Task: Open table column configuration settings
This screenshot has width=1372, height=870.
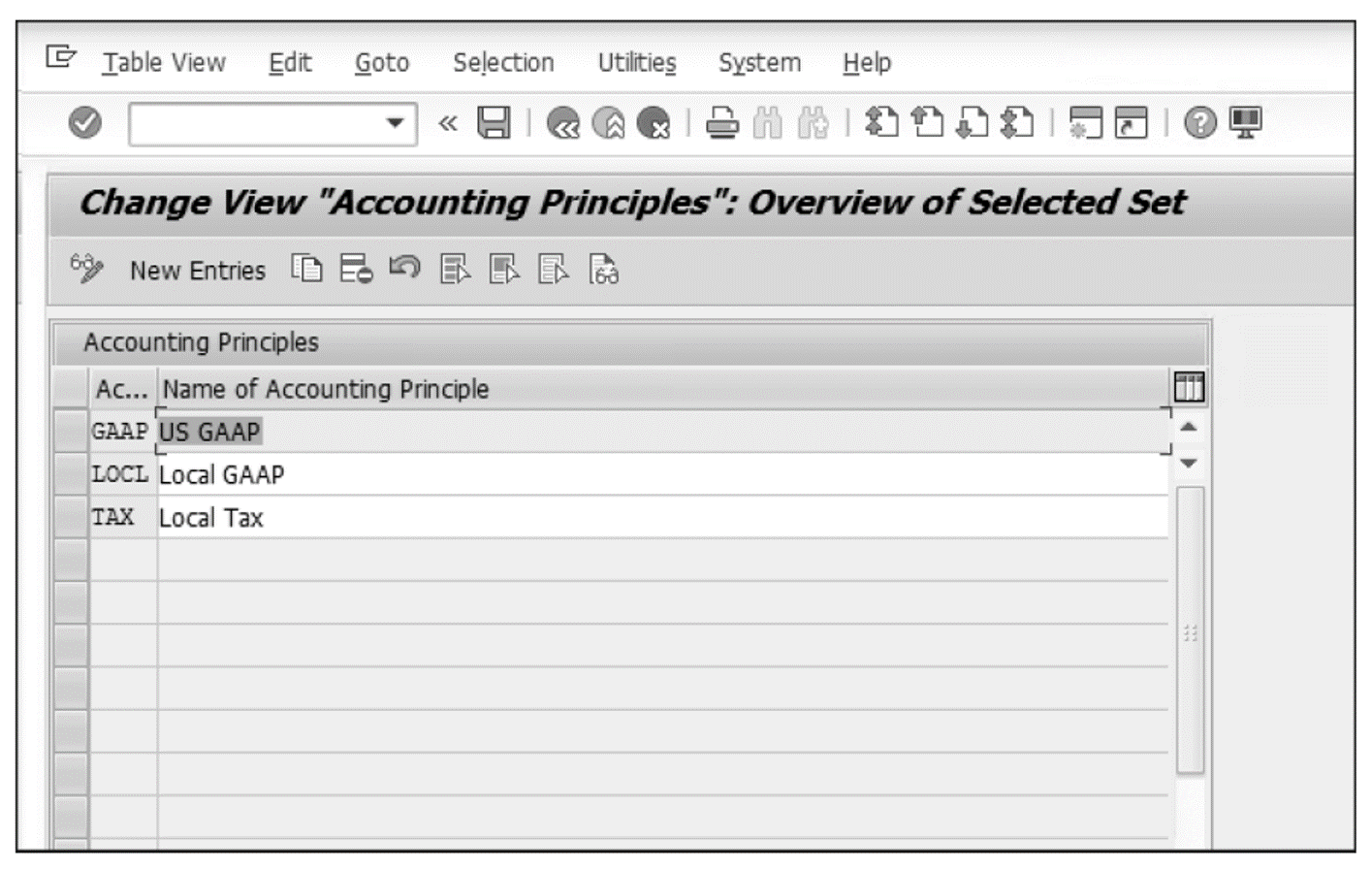Action: pos(1190,386)
